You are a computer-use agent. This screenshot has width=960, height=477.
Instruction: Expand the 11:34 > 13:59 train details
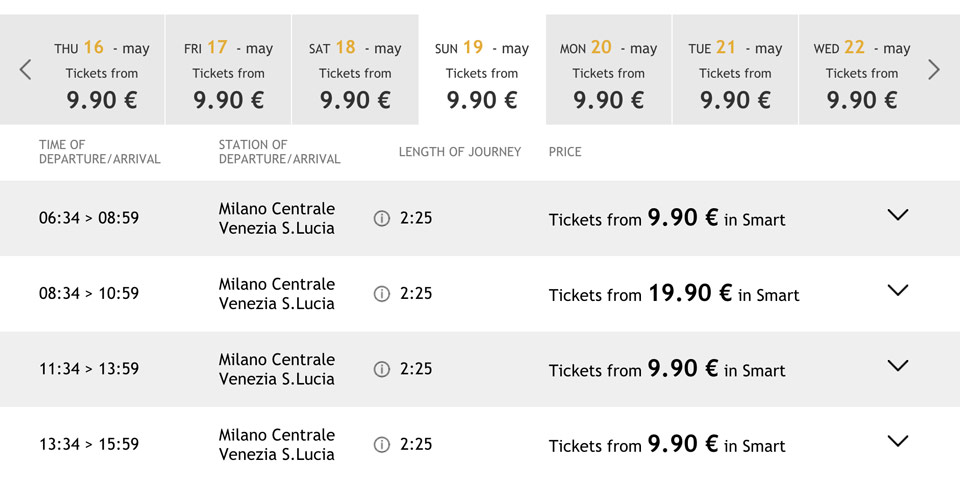pyautogui.click(x=898, y=366)
